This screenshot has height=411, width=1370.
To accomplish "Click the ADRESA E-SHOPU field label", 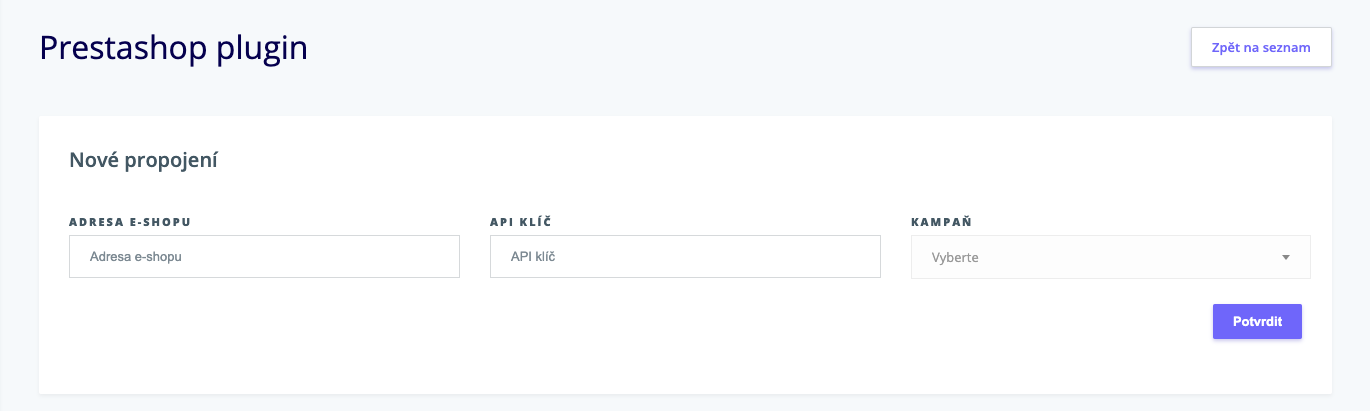I will pos(130,221).
